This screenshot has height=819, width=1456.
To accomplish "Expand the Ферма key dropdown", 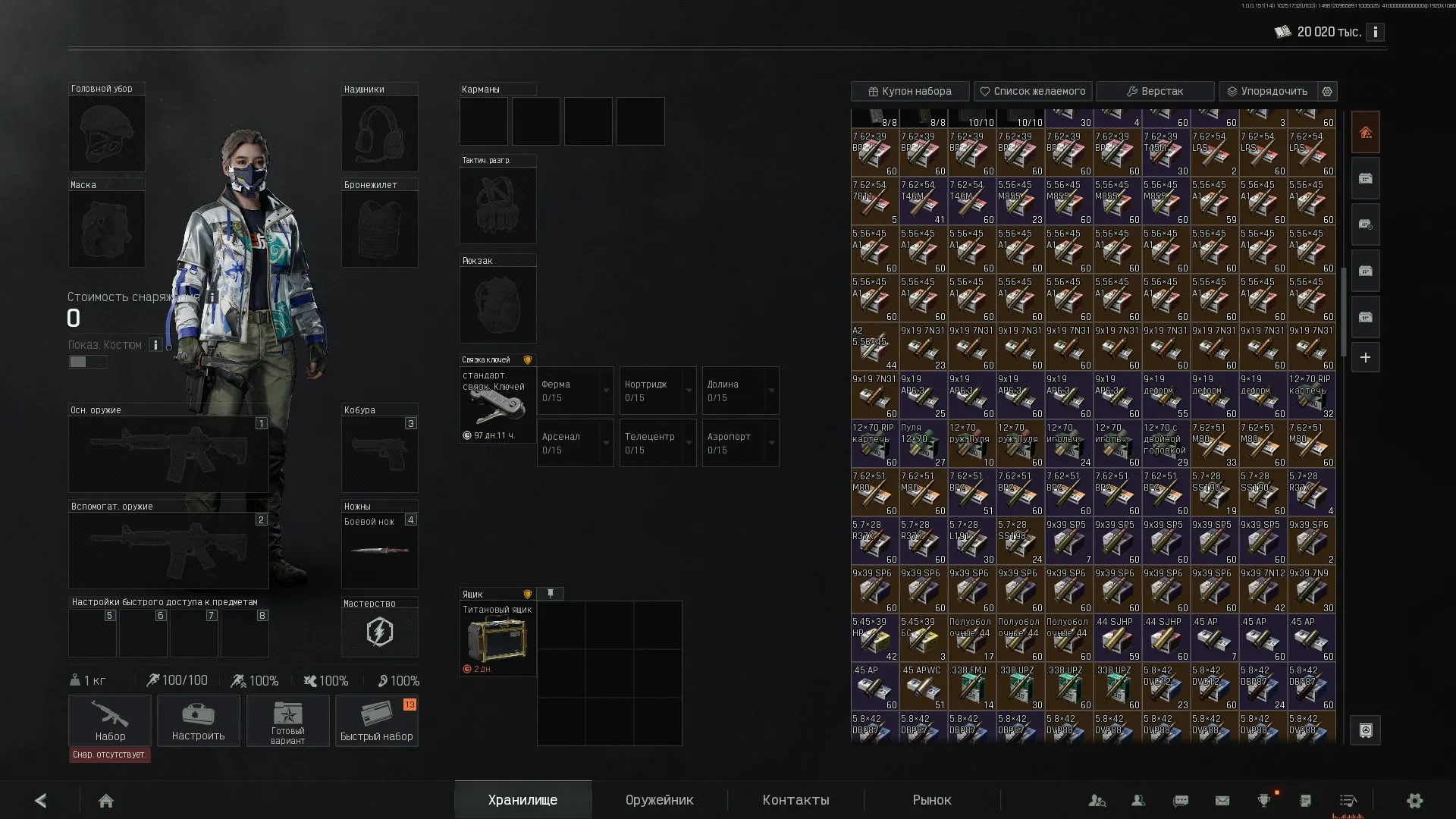I will 606,391.
